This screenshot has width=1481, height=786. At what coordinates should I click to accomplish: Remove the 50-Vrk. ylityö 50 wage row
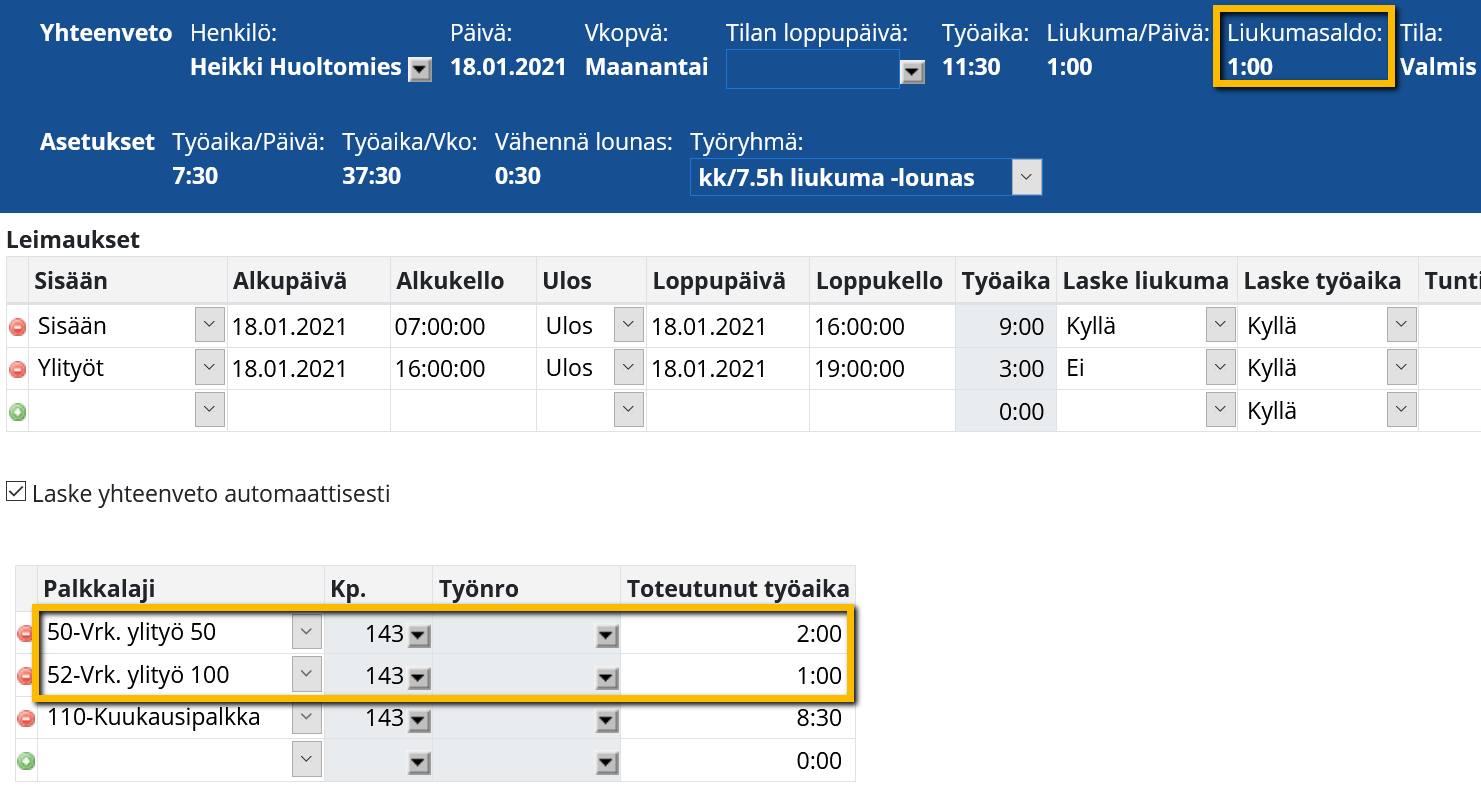pyautogui.click(x=26, y=634)
